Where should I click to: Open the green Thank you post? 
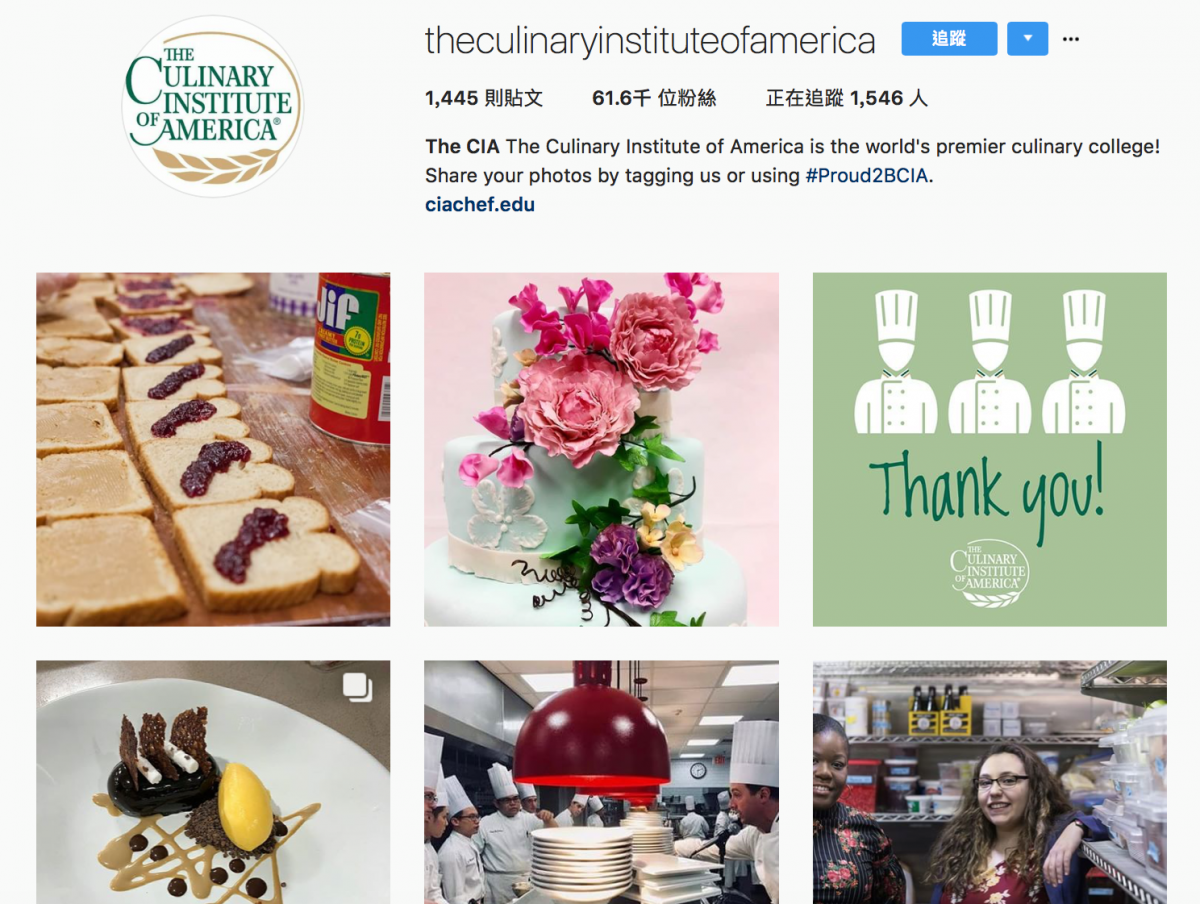(x=989, y=449)
